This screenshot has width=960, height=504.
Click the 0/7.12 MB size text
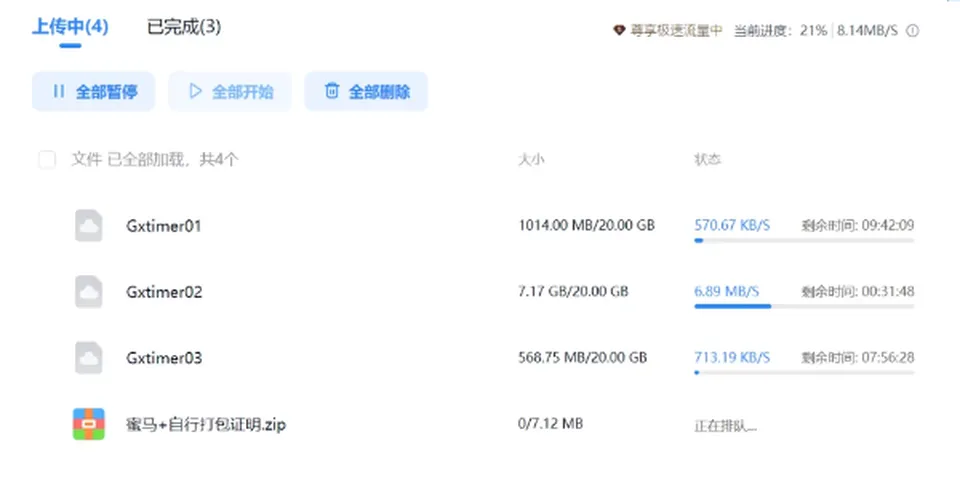coord(550,424)
